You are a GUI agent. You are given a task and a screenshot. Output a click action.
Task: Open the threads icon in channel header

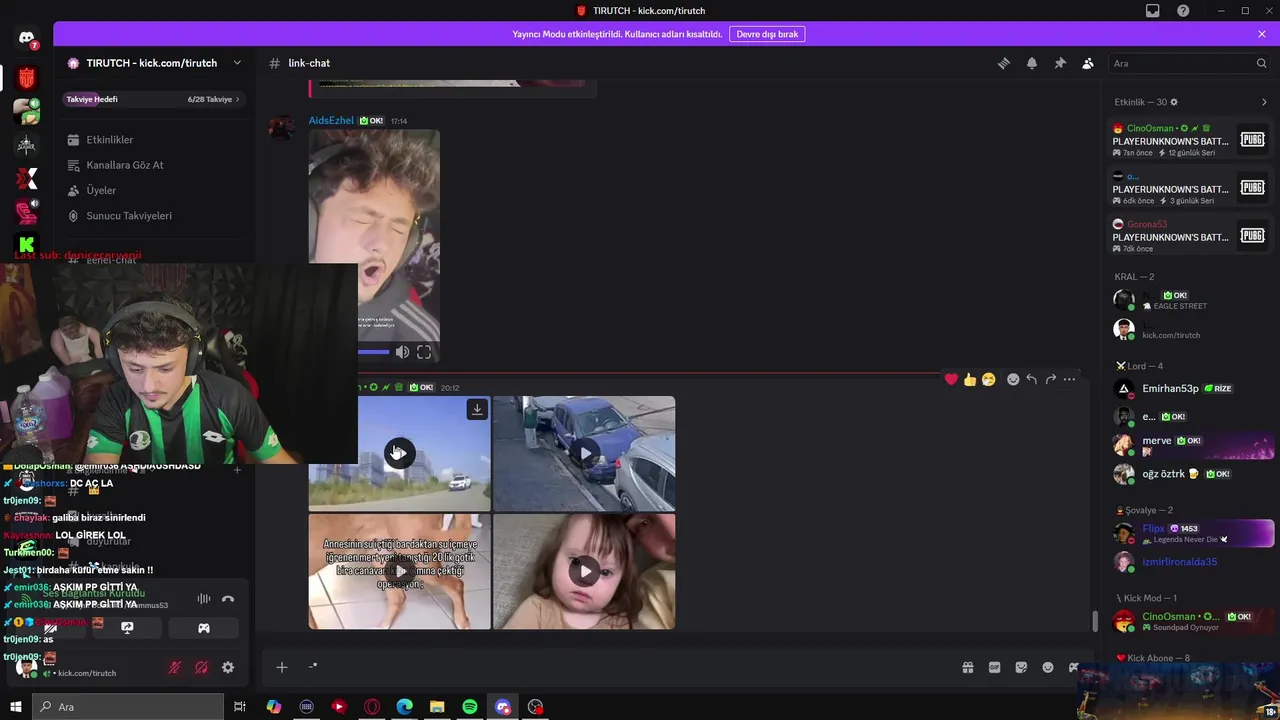(1004, 63)
